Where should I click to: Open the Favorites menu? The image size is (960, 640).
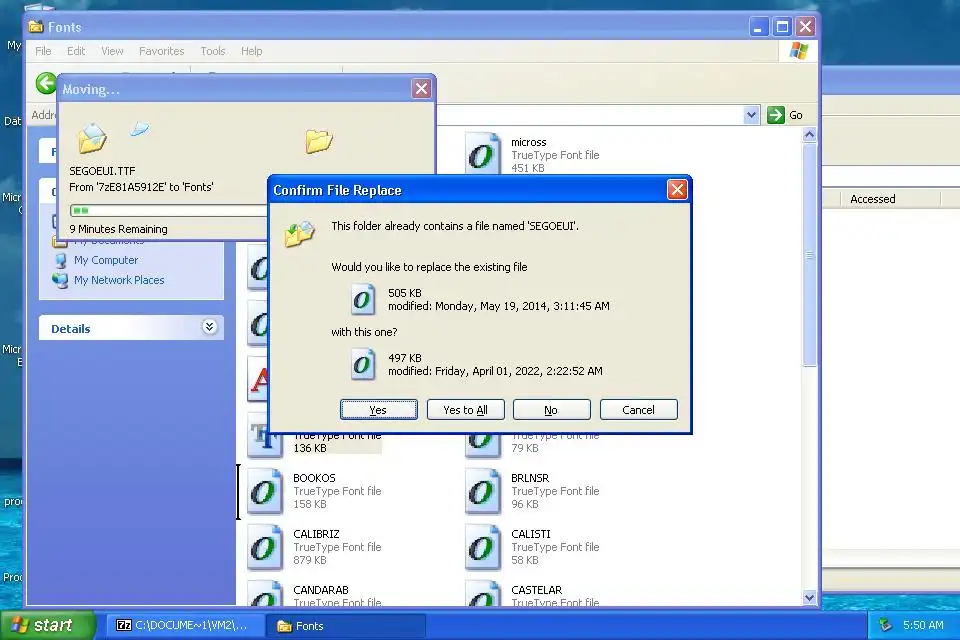pos(162,51)
